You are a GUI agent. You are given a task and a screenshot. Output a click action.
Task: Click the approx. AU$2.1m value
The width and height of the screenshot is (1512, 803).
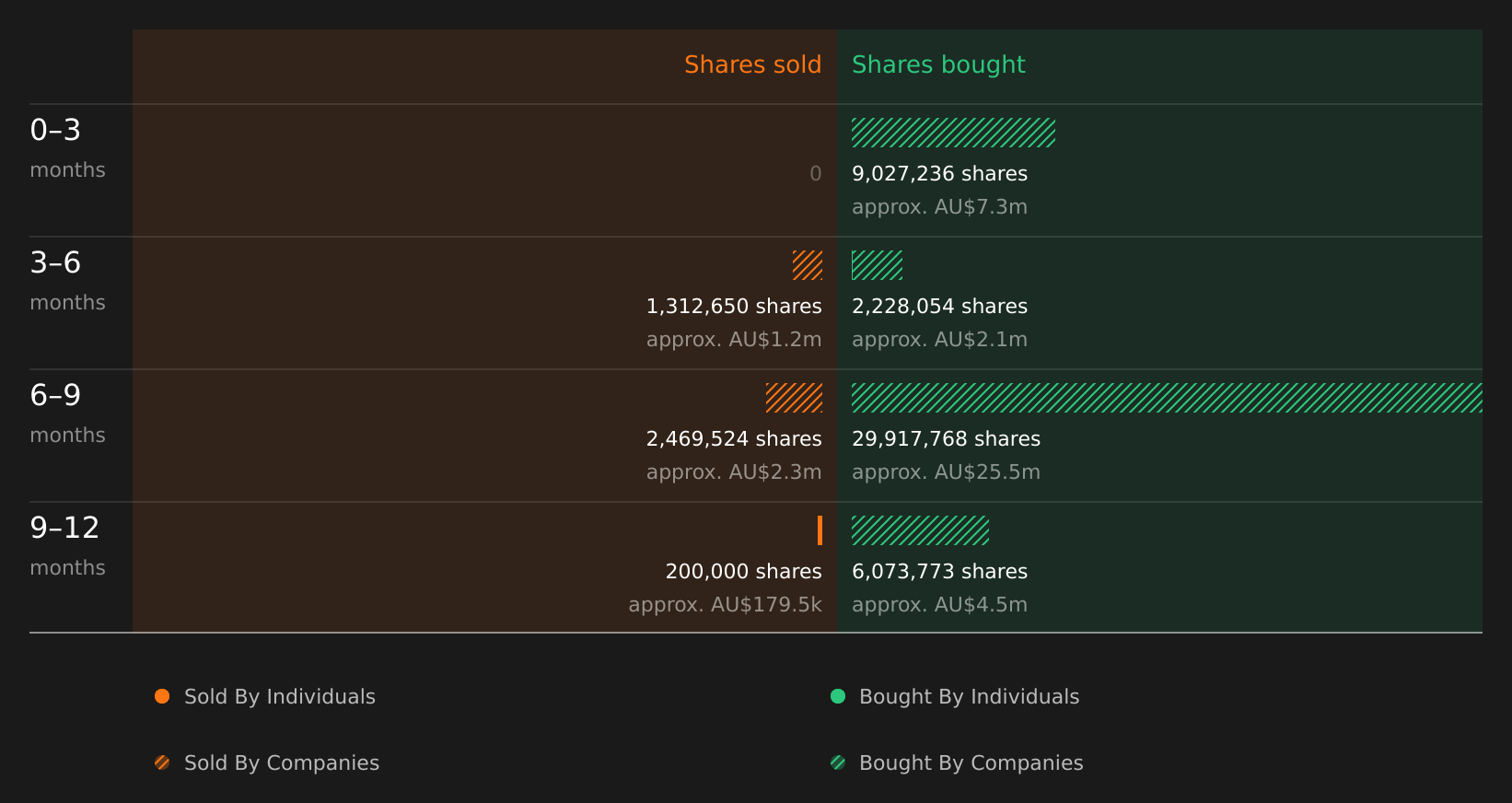point(939,340)
